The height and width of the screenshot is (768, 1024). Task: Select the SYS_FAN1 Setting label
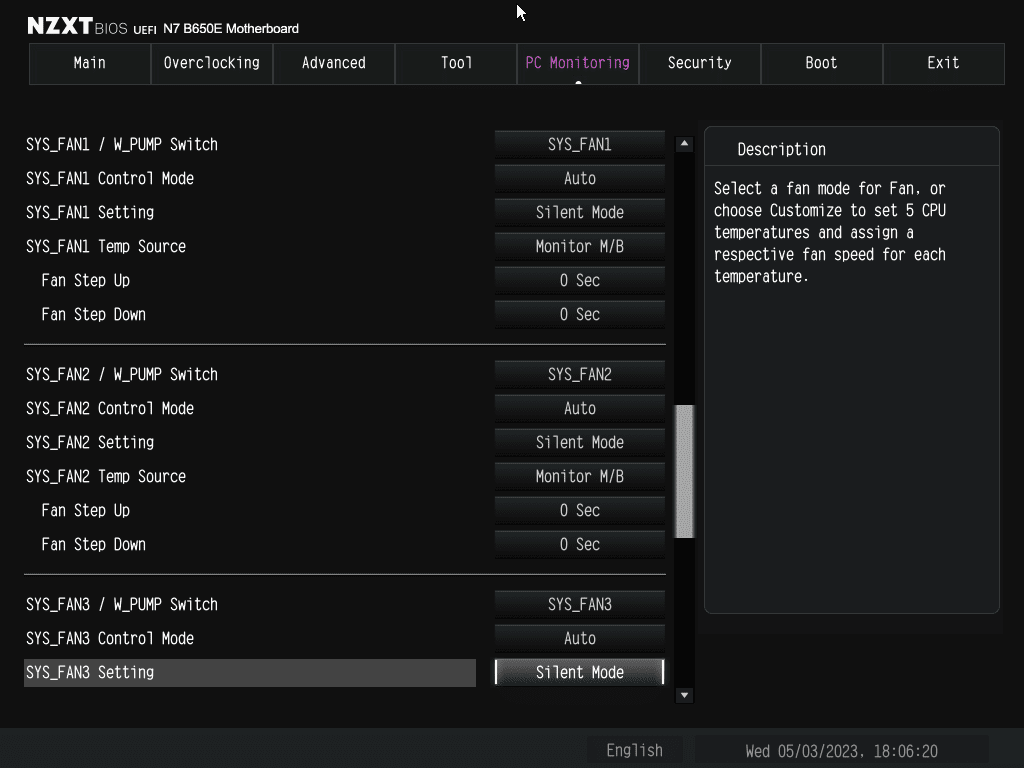pos(90,212)
